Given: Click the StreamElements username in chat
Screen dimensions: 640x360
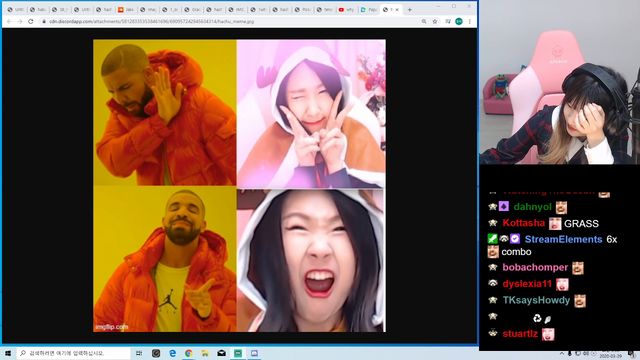Looking at the screenshot, I should [563, 239].
